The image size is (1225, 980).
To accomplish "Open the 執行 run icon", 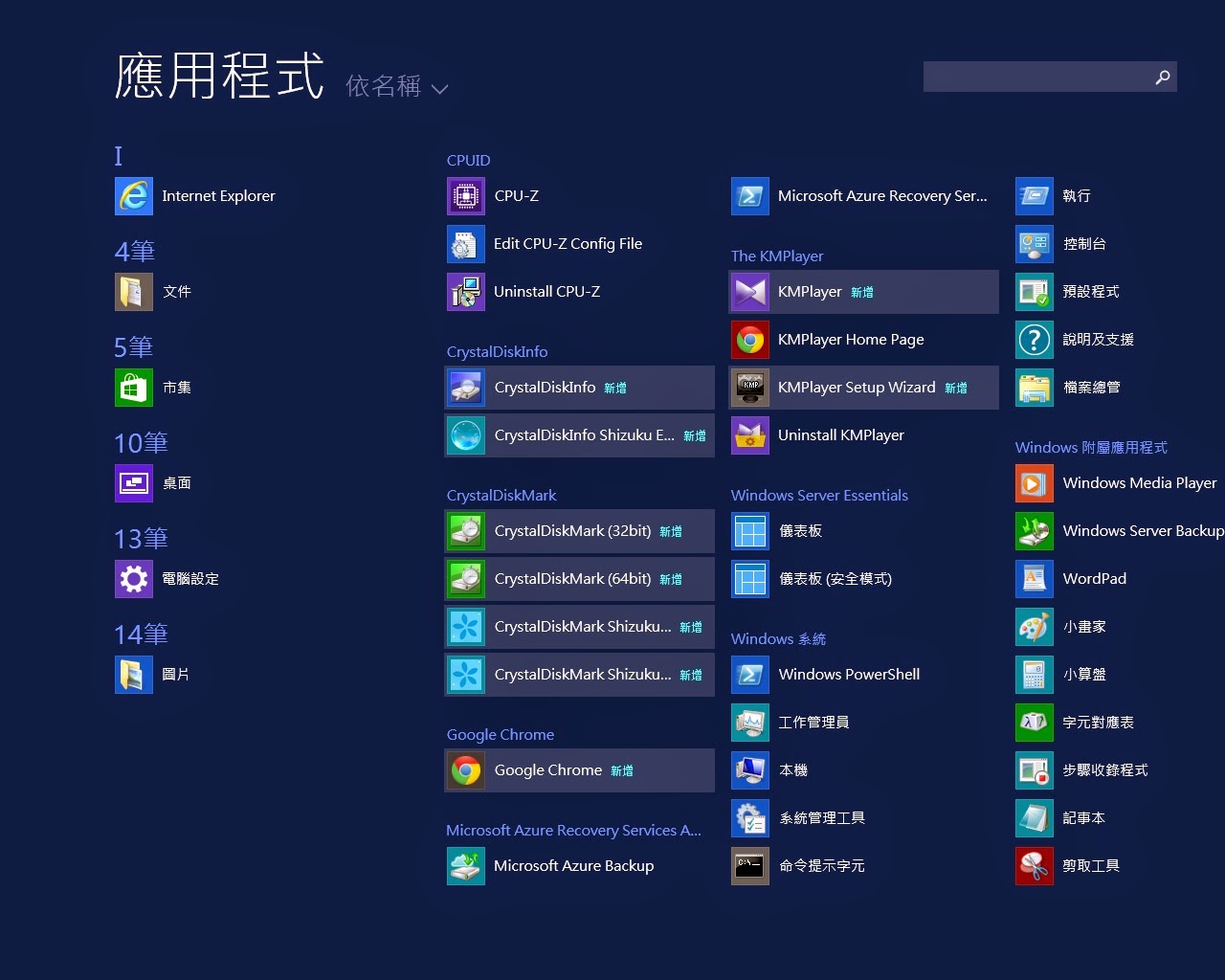I will 1035,196.
